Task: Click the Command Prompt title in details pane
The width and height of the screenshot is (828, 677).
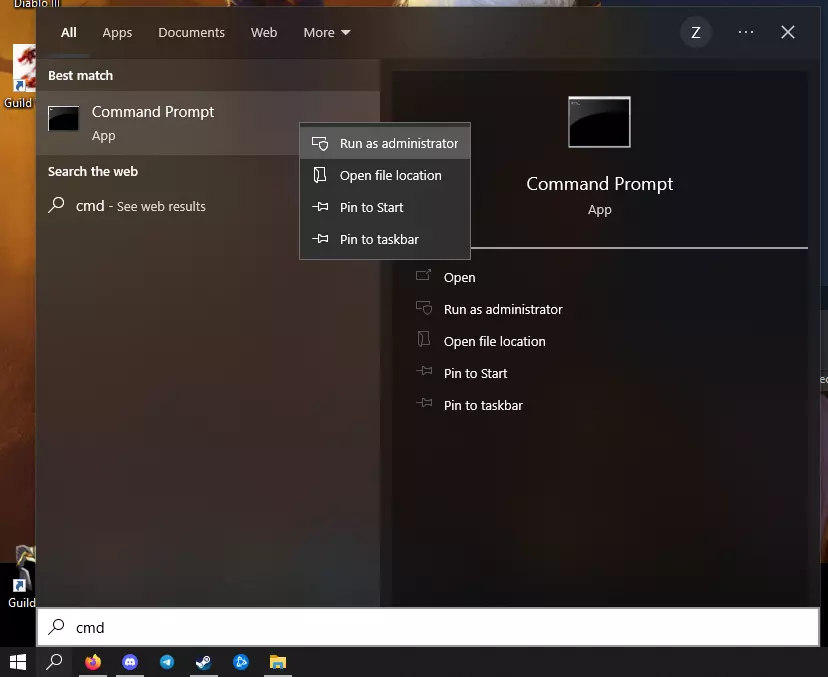Action: pyautogui.click(x=599, y=184)
